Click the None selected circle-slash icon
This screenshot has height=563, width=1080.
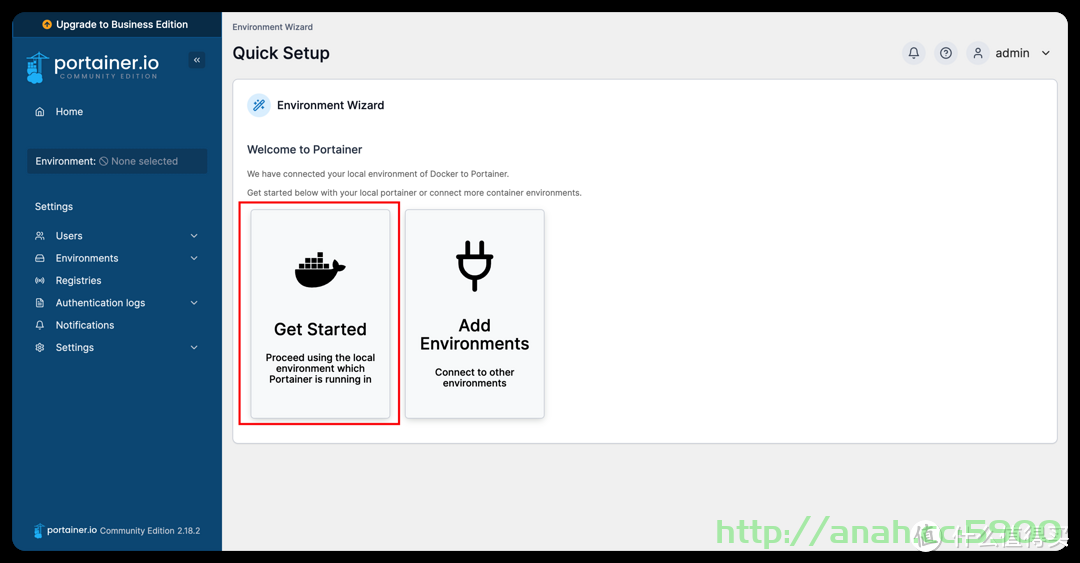[x=103, y=161]
